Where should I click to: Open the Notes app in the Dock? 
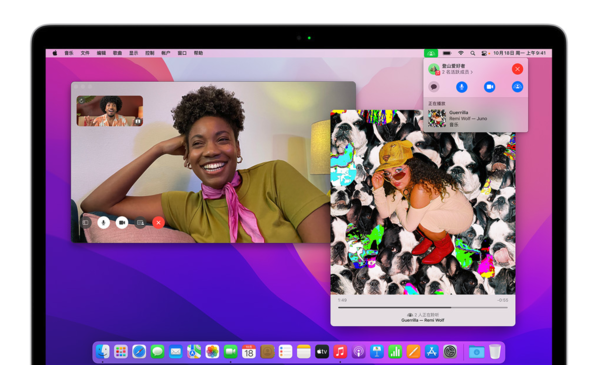tap(303, 351)
